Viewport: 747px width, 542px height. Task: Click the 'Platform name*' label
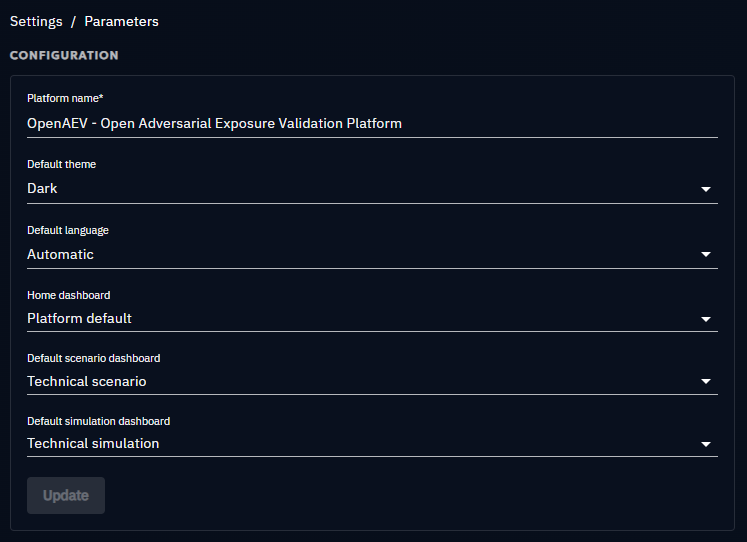pyautogui.click(x=65, y=98)
